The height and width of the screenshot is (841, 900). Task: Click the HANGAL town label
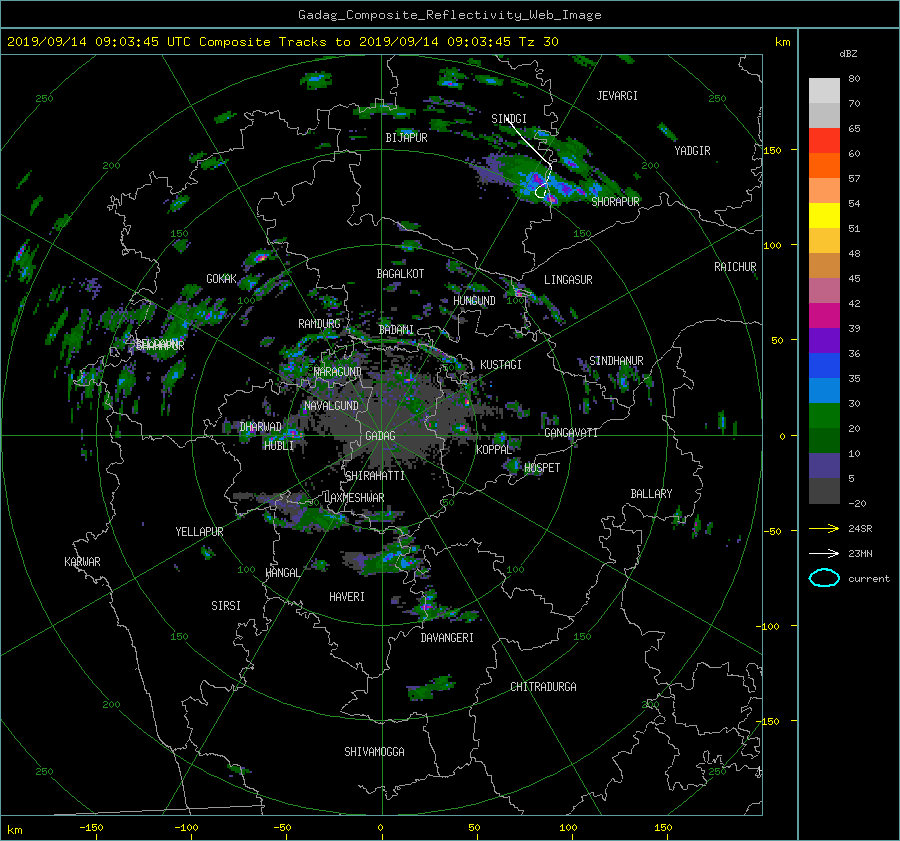[x=282, y=573]
